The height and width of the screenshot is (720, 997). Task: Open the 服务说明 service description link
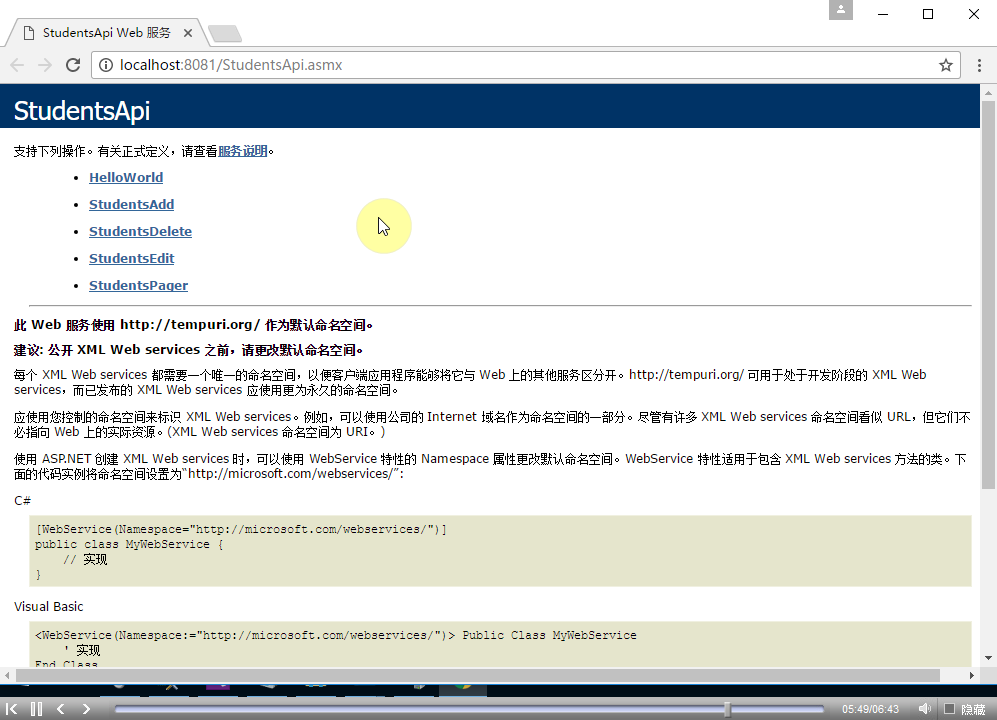[243, 150]
